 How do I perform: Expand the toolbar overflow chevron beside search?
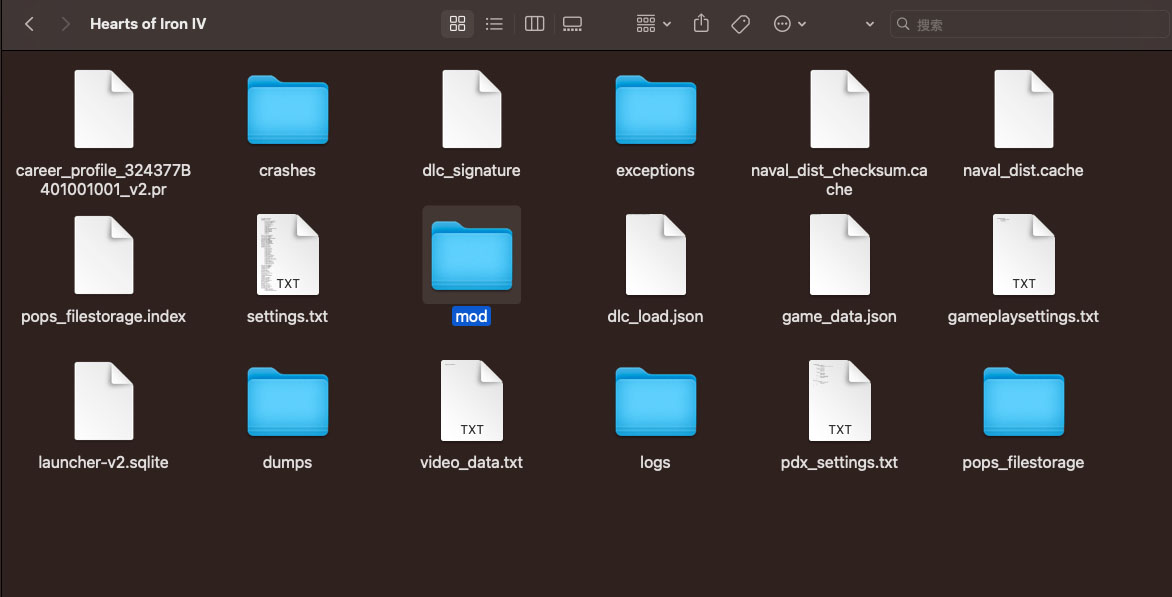[870, 24]
